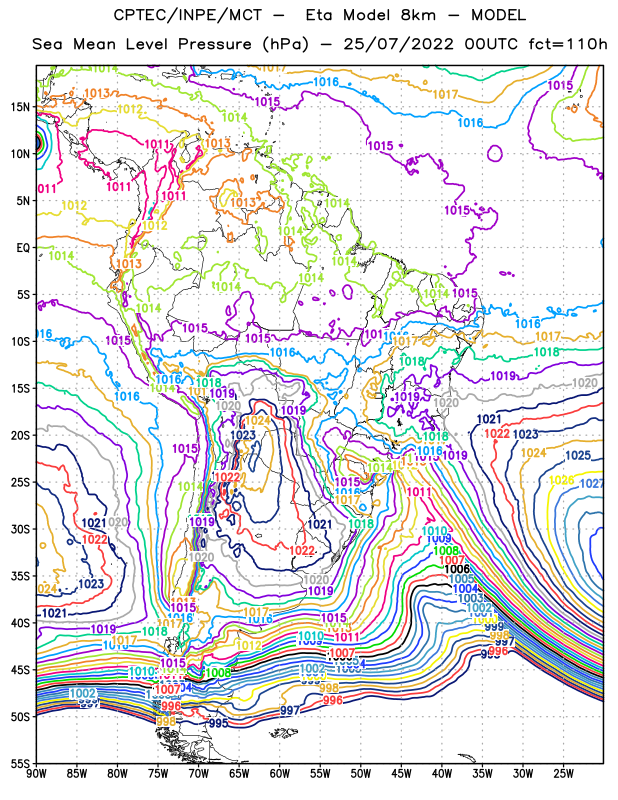Click the '55S' latitude axis label
This screenshot has height=800, width=618.
coord(20,764)
